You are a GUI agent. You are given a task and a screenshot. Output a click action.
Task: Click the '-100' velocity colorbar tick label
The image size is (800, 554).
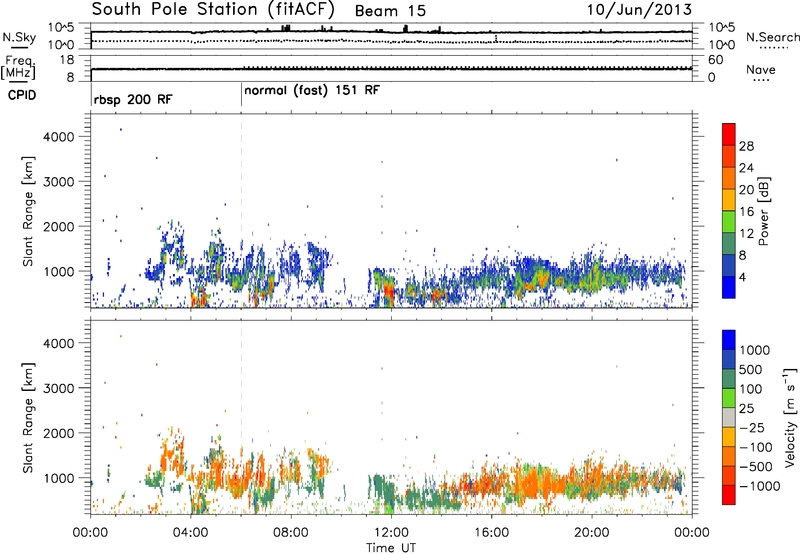pos(755,447)
